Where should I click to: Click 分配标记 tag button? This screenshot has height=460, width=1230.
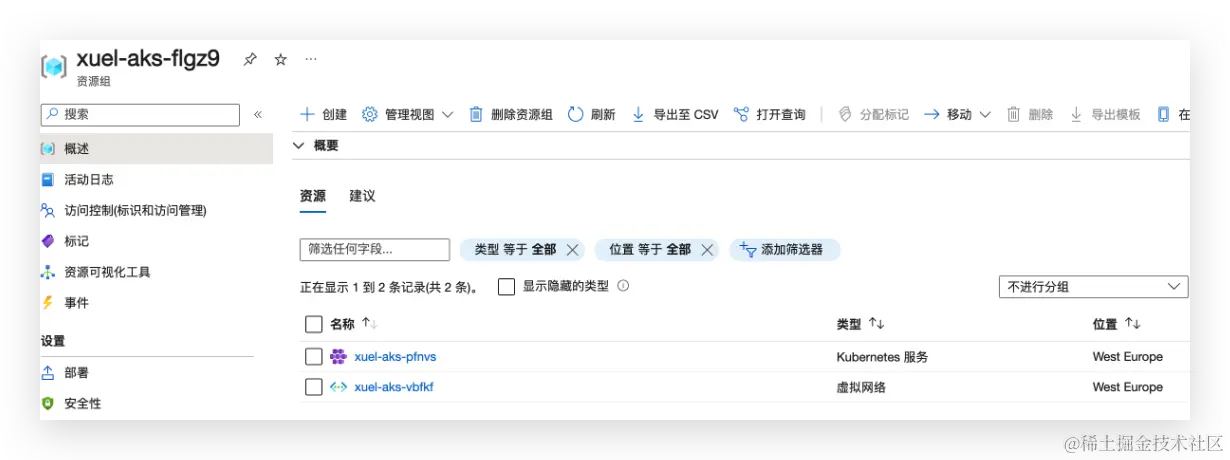[873, 115]
